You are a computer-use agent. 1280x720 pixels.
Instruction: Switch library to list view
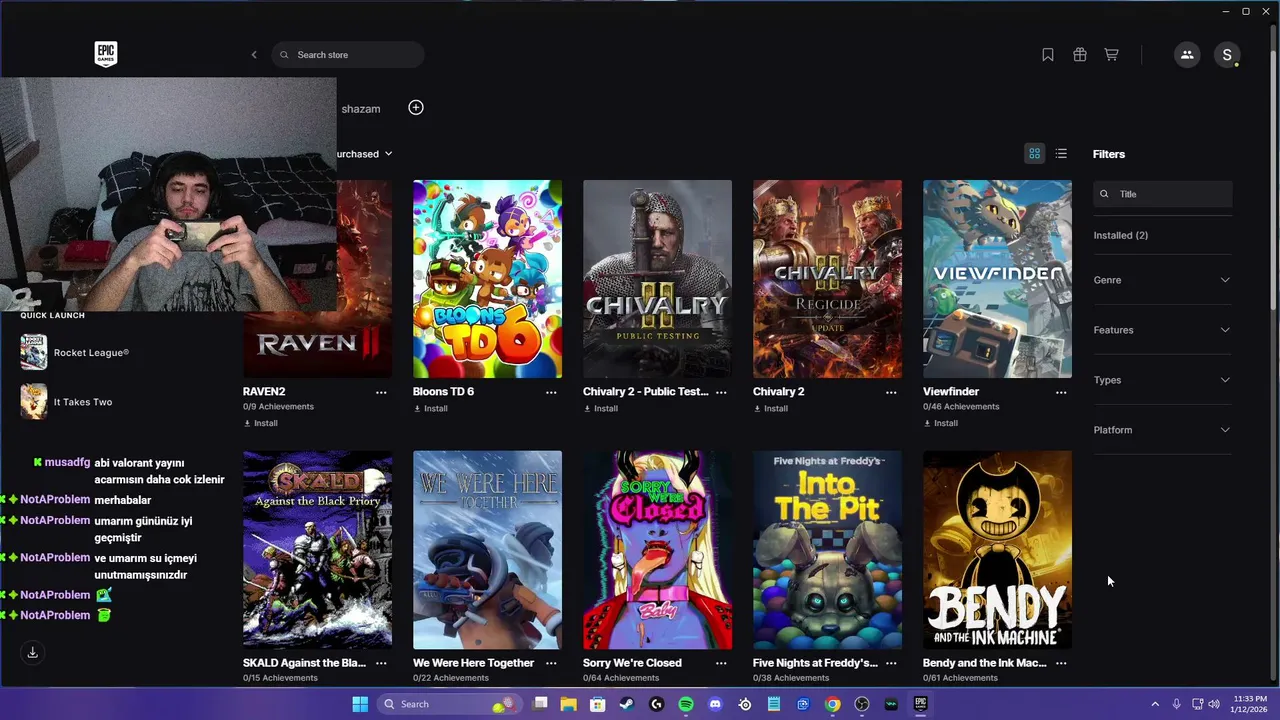pyautogui.click(x=1061, y=154)
